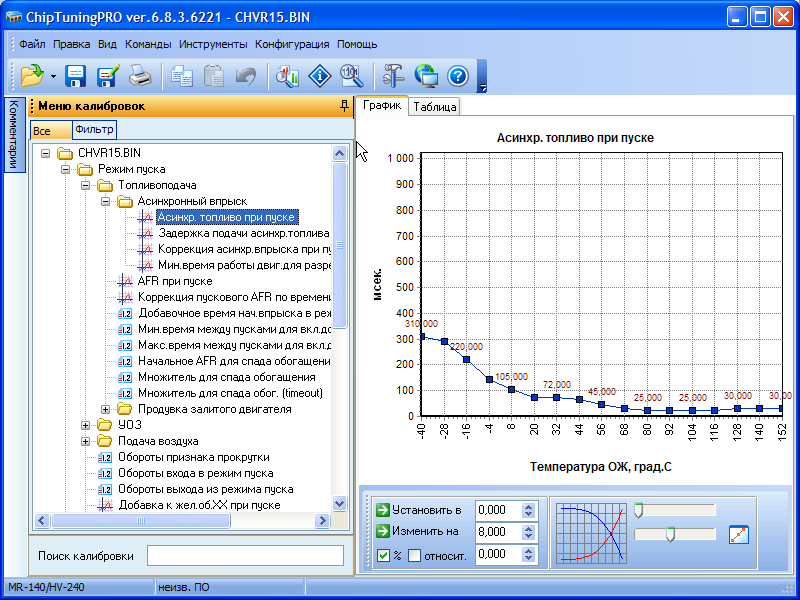Save the firmware with the floppy disk icon

click(76, 75)
